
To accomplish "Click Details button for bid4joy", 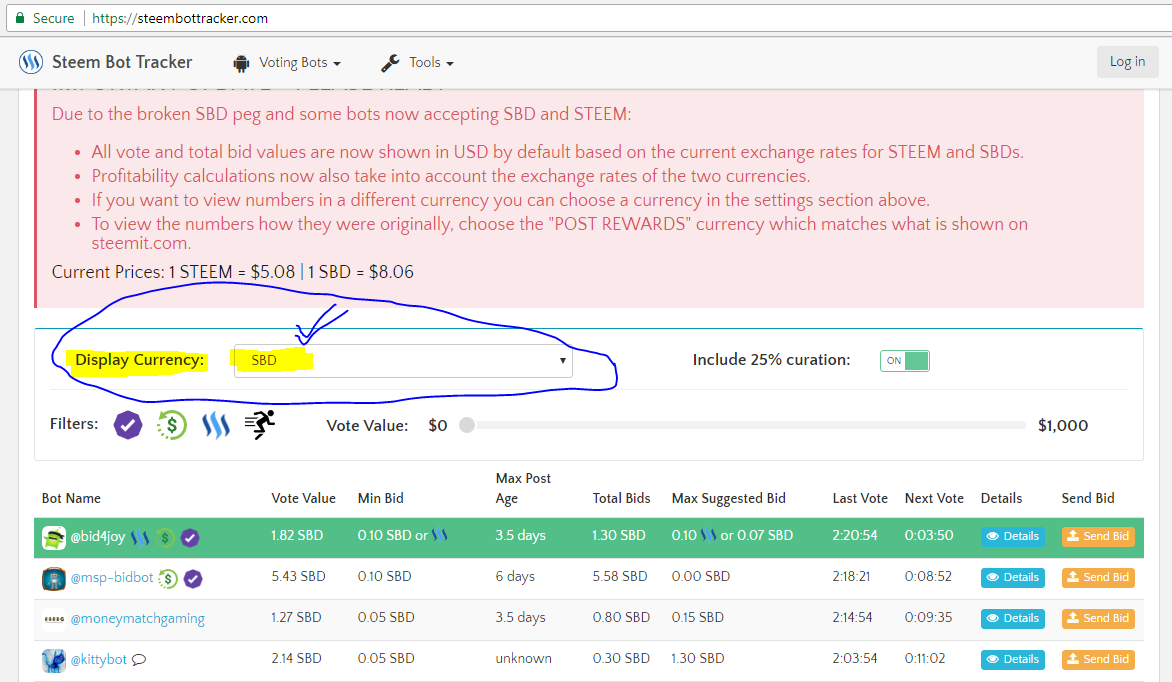I will point(1013,536).
